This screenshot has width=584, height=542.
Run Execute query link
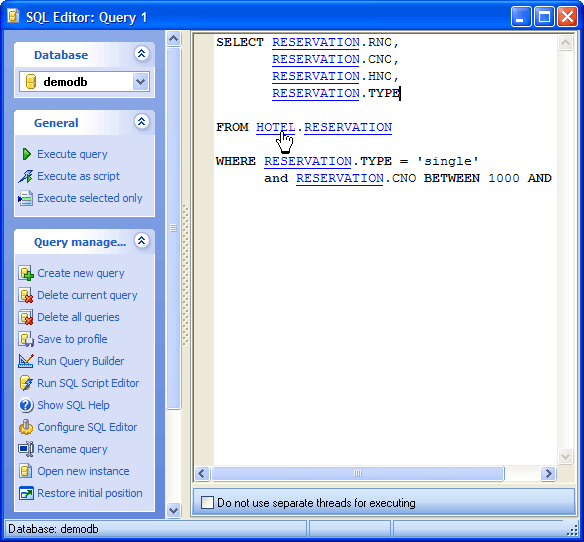(x=72, y=154)
